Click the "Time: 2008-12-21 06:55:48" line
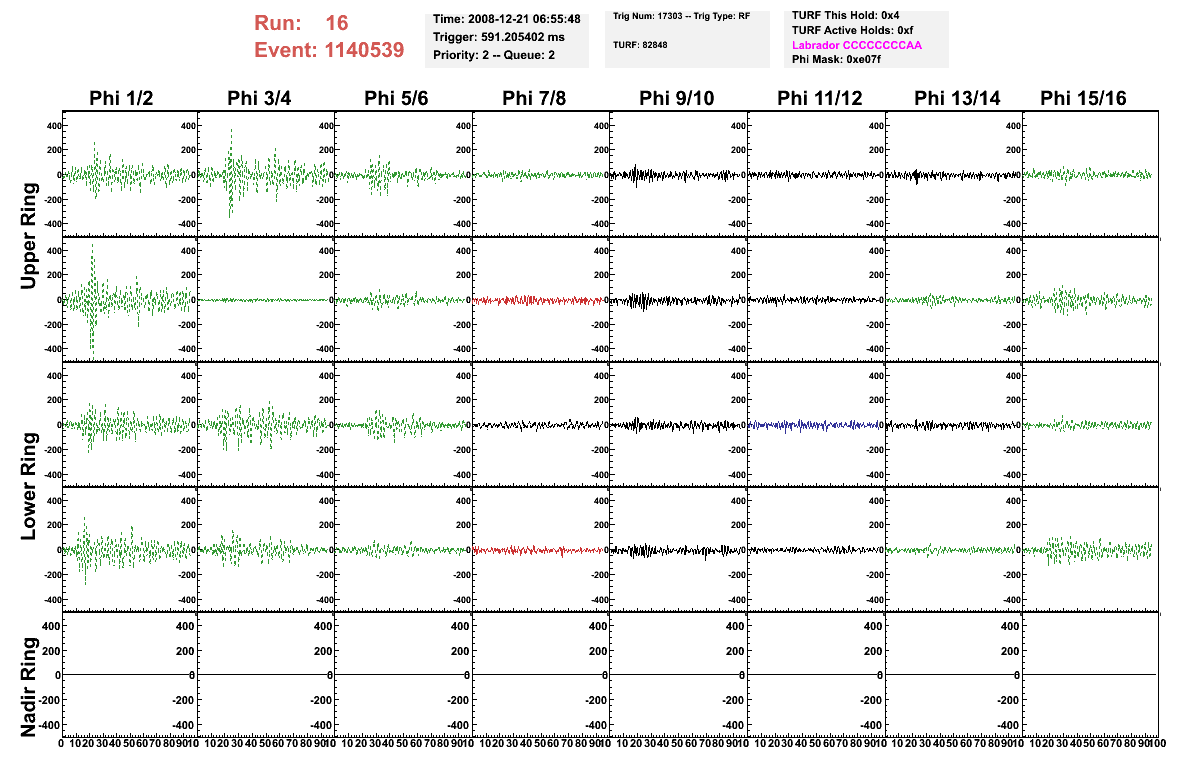Screen dimensions: 1196x772 pyautogui.click(x=506, y=19)
